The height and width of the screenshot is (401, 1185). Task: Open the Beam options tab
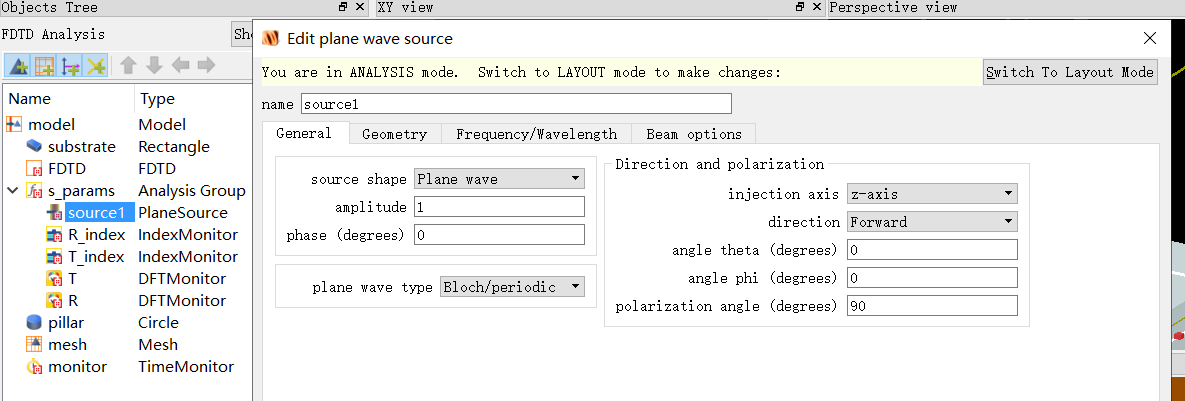(x=694, y=134)
